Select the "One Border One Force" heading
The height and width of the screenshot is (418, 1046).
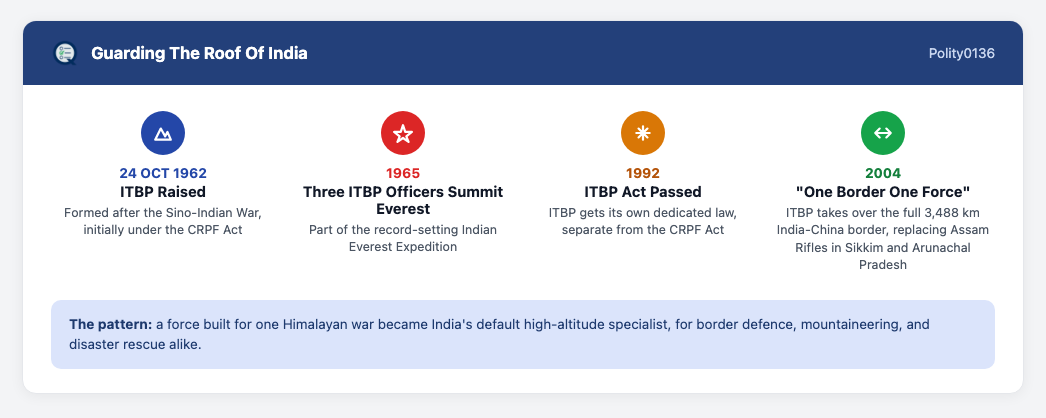point(883,192)
